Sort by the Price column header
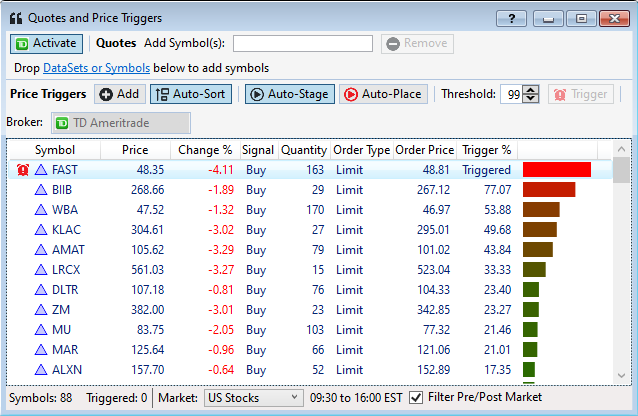638x416 pixels. (x=135, y=150)
